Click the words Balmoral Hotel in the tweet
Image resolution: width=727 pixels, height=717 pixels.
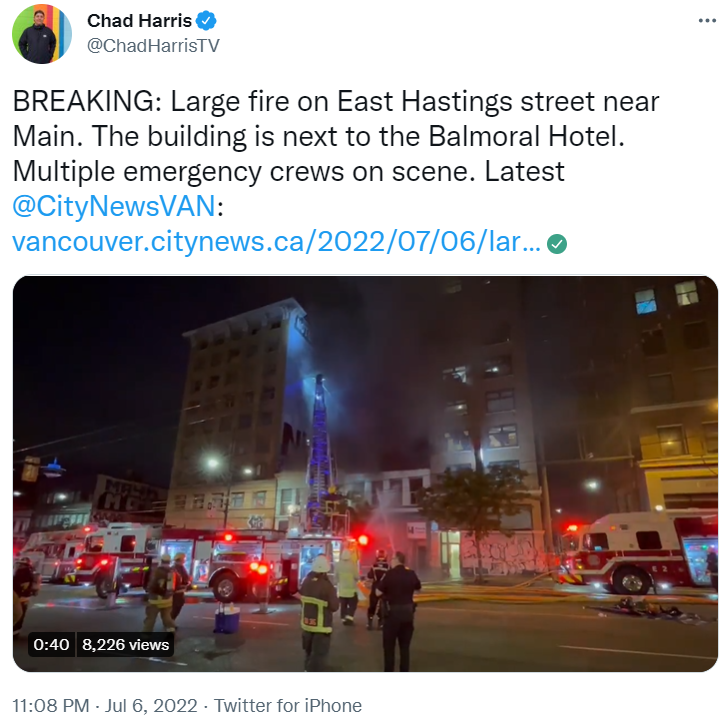point(526,136)
